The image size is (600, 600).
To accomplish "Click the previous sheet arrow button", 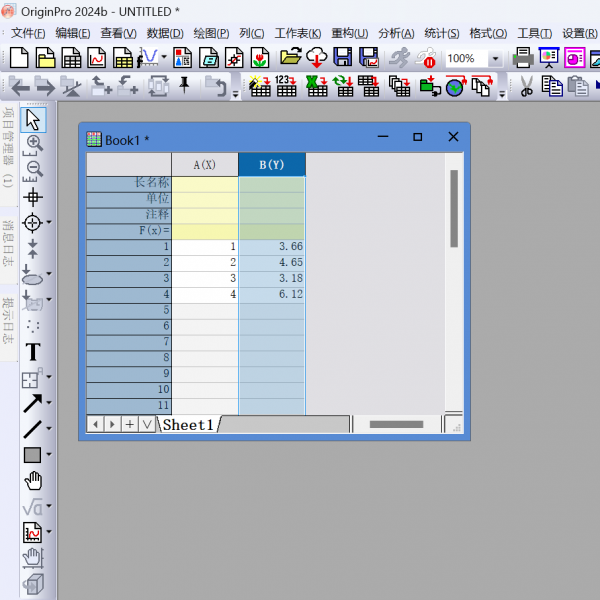I will point(96,424).
